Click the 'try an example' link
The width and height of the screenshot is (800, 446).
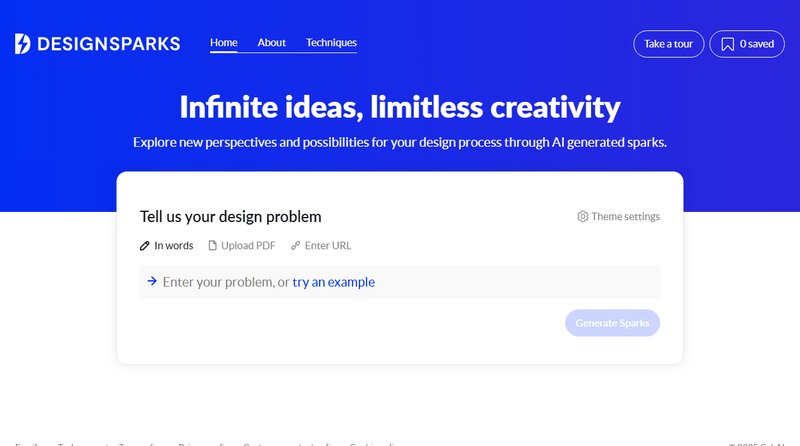coord(334,282)
